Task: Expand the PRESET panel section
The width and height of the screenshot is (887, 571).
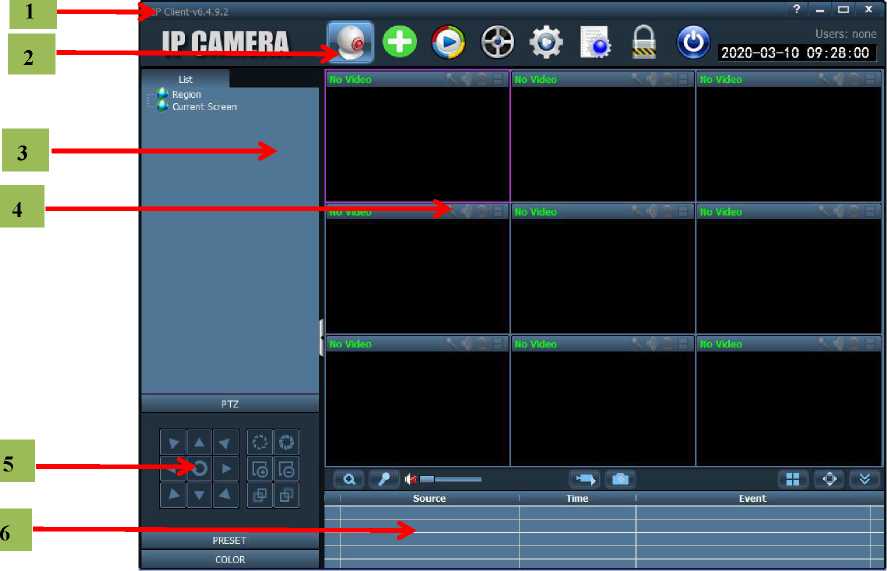Action: tap(229, 541)
